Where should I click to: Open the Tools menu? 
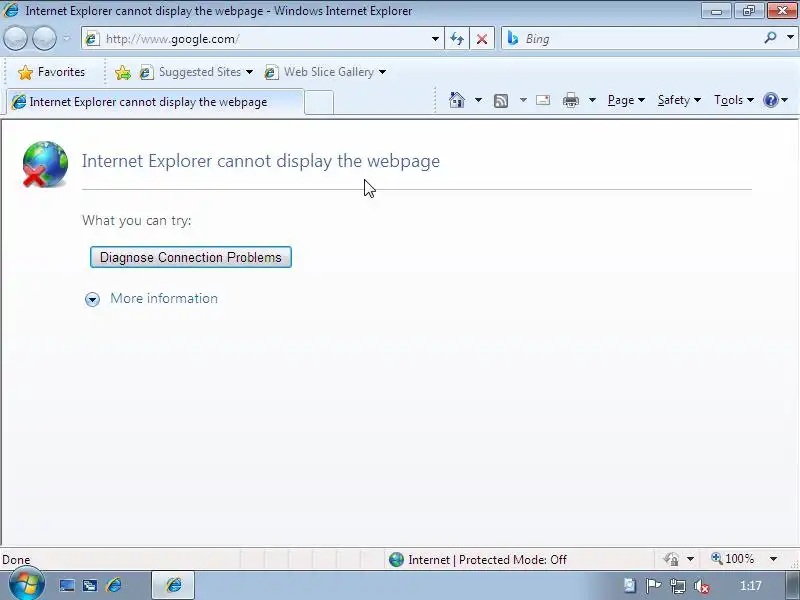(734, 100)
